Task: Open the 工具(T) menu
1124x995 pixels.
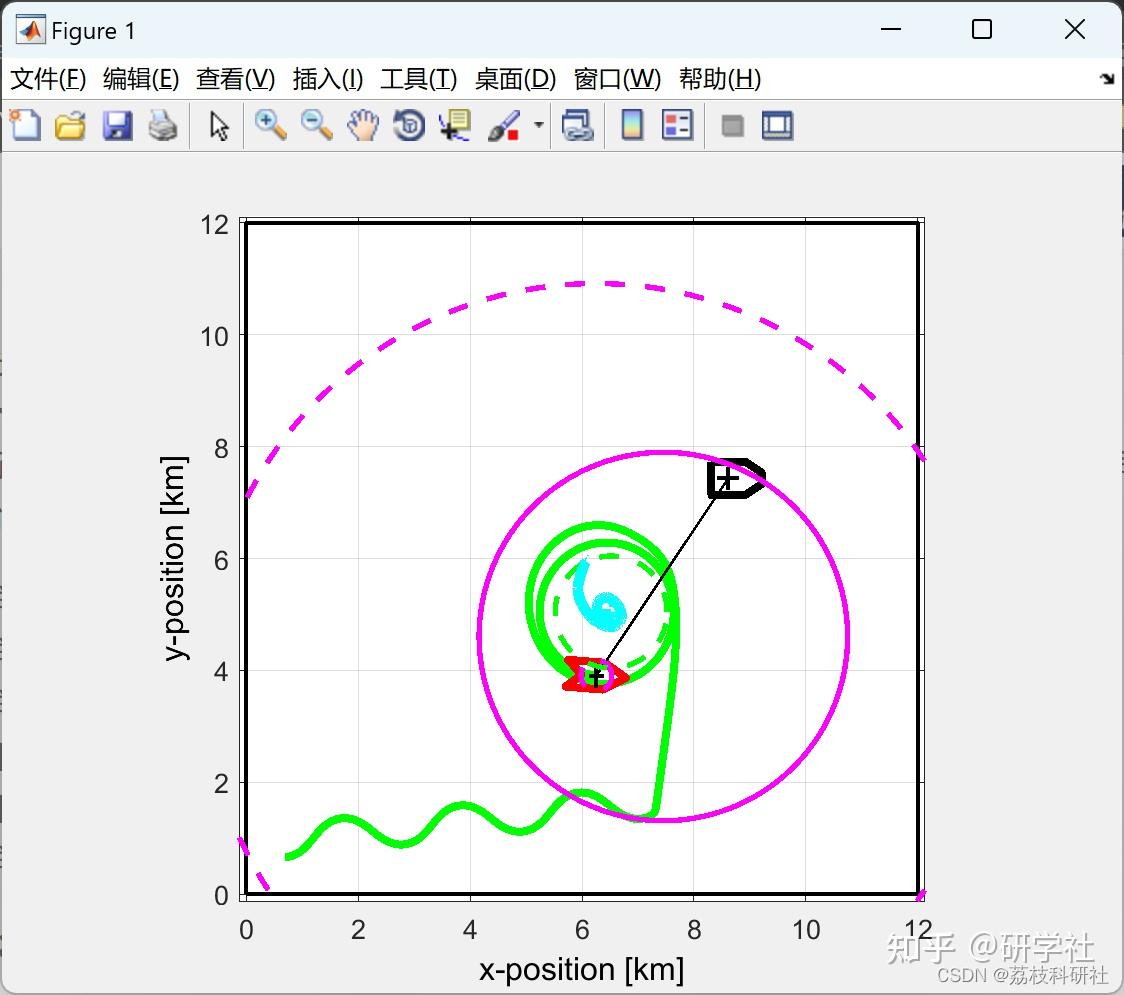Action: 419,79
